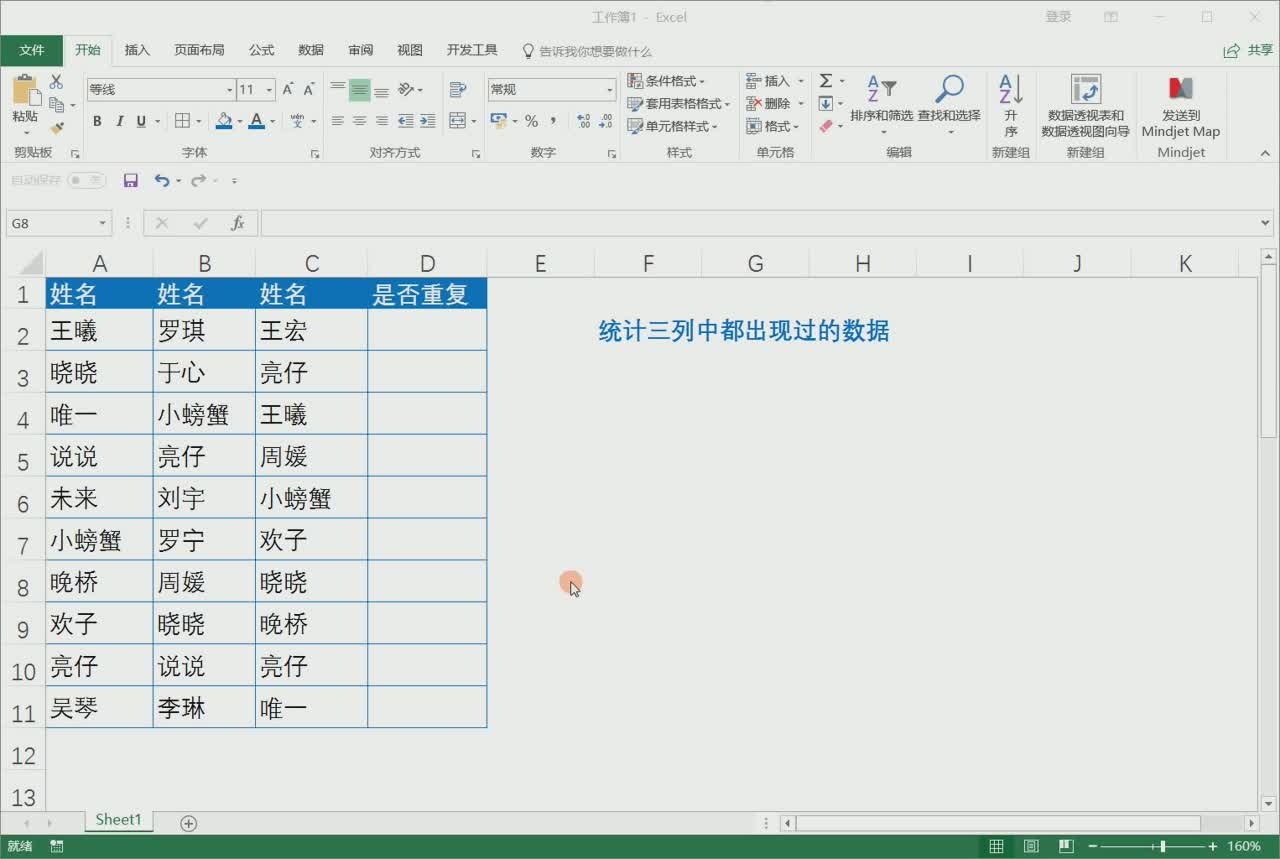Click 排序和筛选 sort and filter
Viewport: 1280px width, 859px height.
tap(881, 104)
